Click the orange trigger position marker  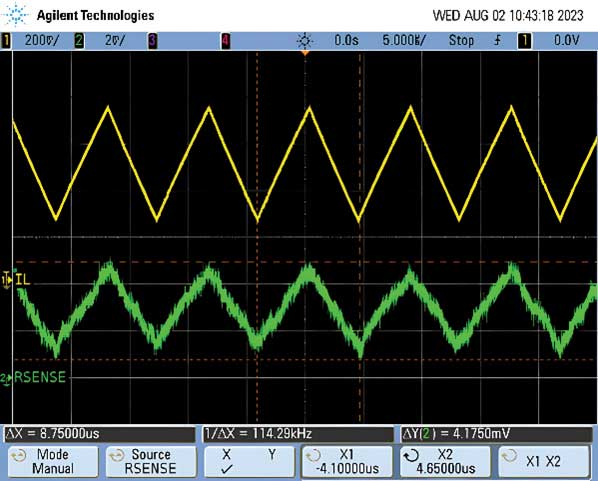click(x=305, y=53)
